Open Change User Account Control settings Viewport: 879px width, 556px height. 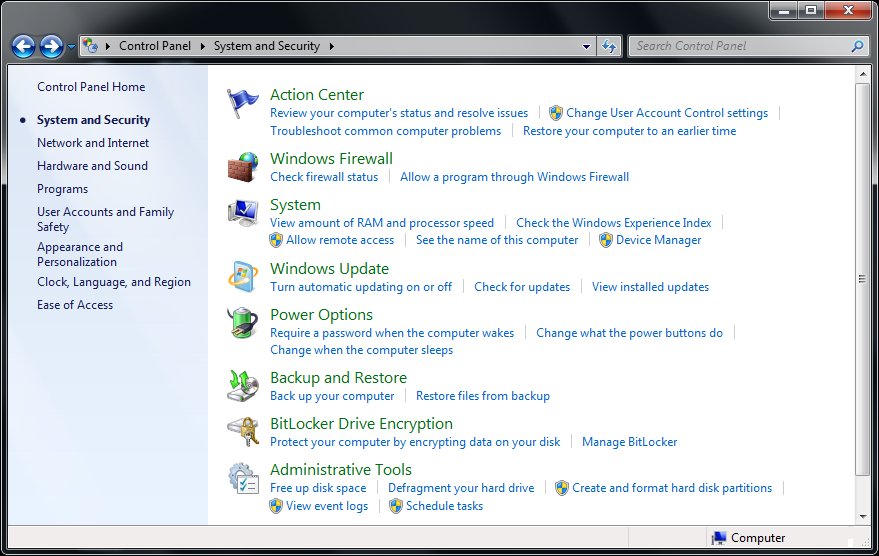pos(666,113)
